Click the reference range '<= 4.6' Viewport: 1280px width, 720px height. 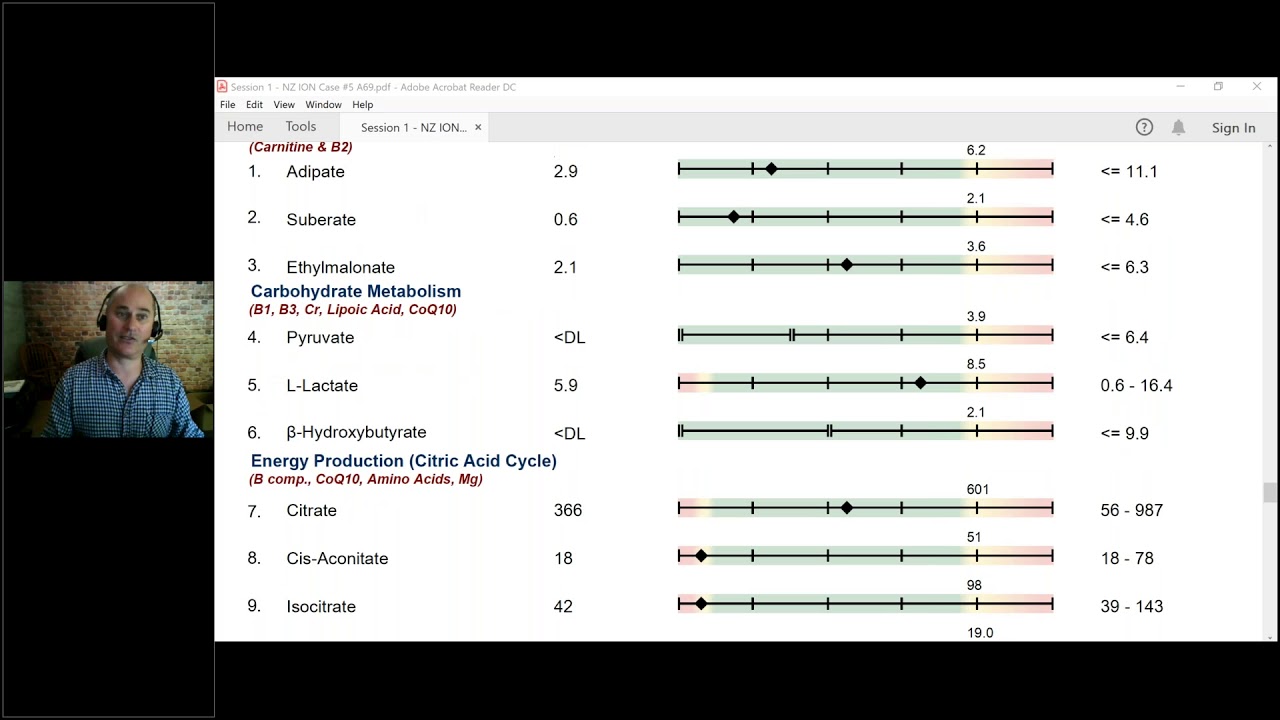[1125, 220]
